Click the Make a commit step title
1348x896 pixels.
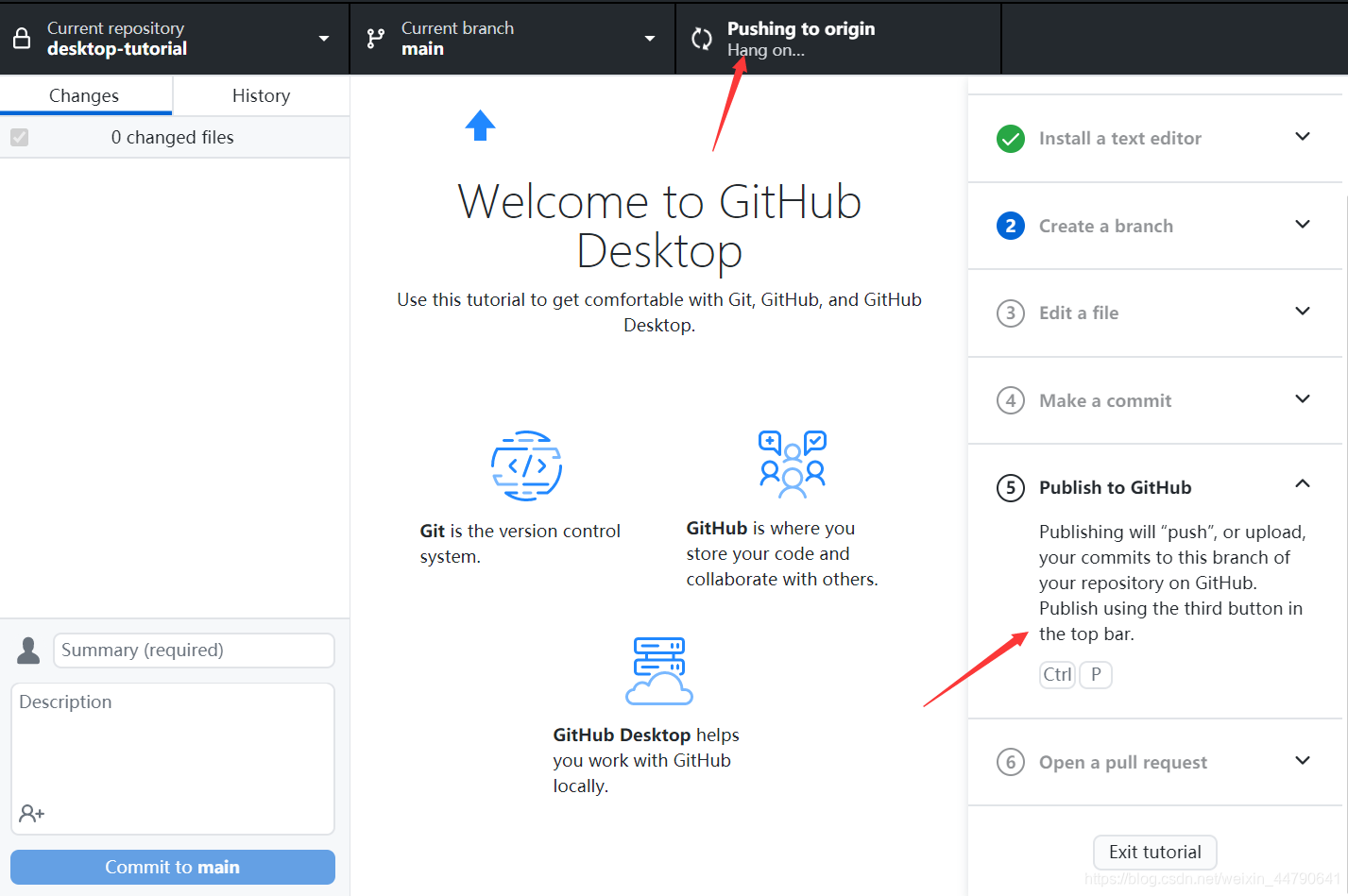tap(1105, 400)
